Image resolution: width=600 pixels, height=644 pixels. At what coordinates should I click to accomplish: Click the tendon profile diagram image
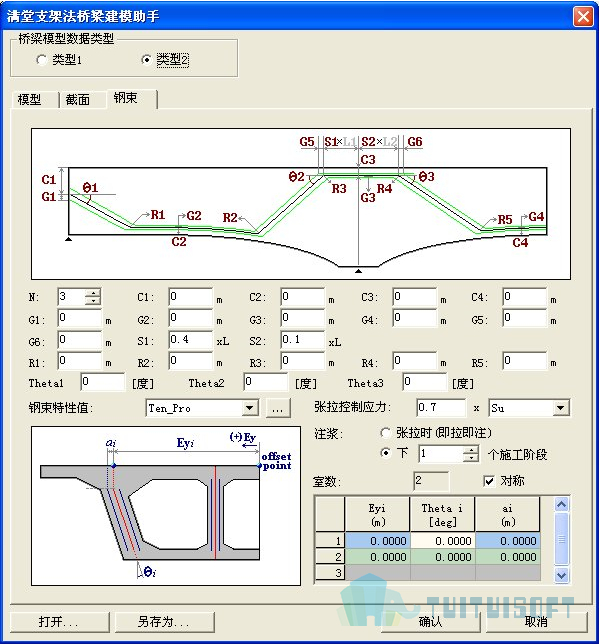tap(301, 204)
